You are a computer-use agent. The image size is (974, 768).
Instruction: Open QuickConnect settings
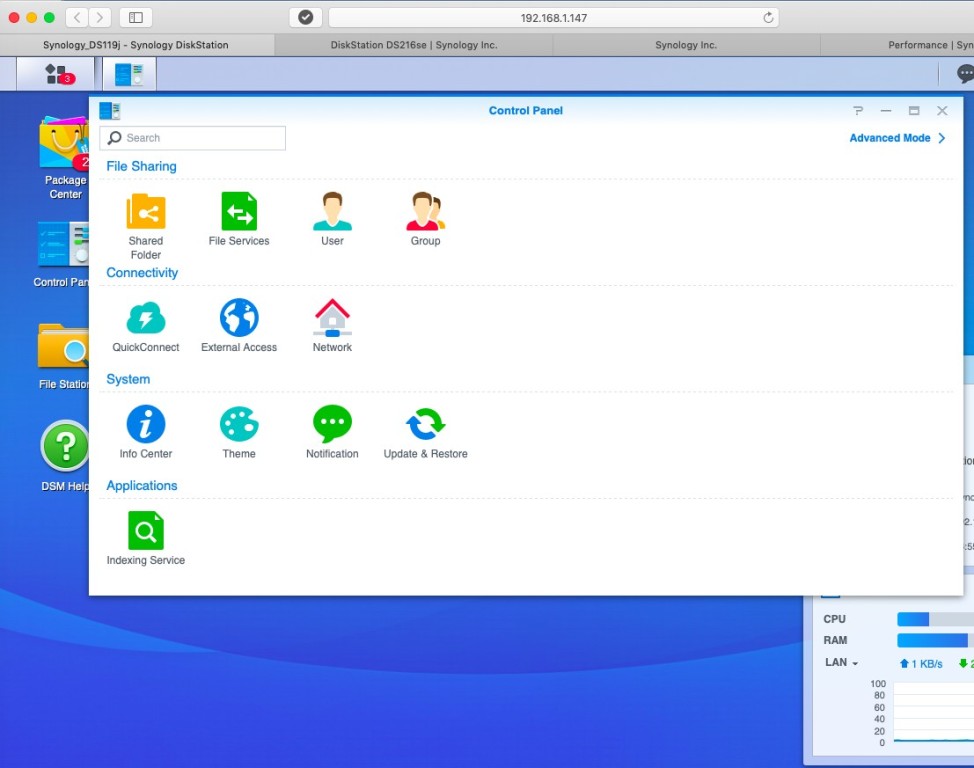pyautogui.click(x=146, y=326)
